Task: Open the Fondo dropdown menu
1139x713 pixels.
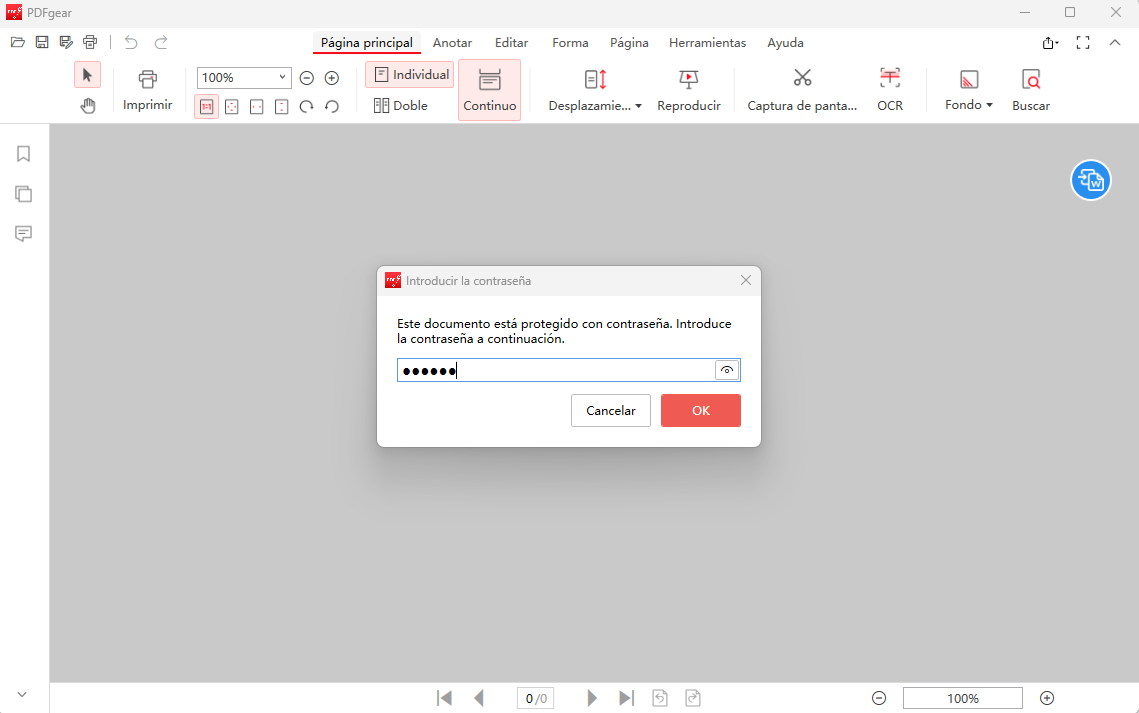Action: [x=967, y=103]
